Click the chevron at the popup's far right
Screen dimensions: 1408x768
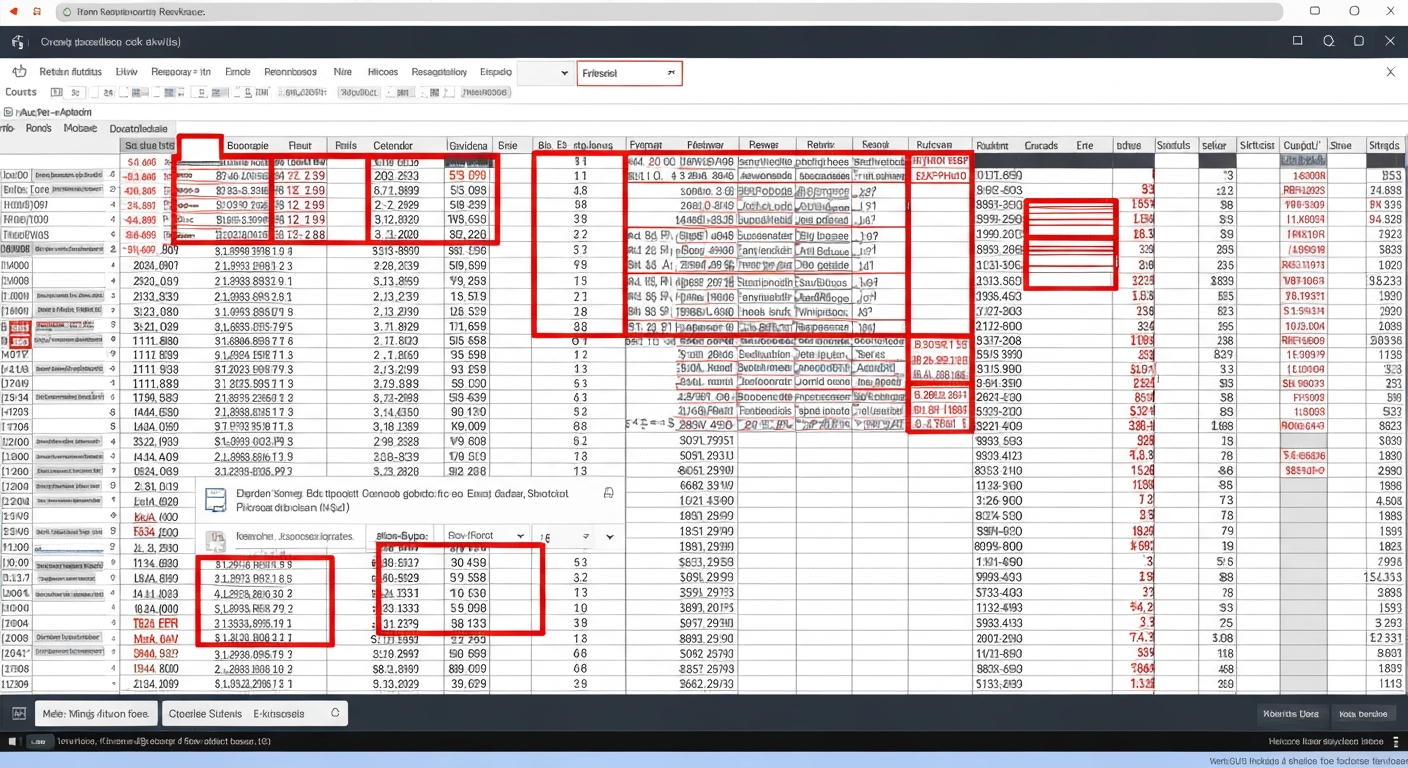click(609, 537)
